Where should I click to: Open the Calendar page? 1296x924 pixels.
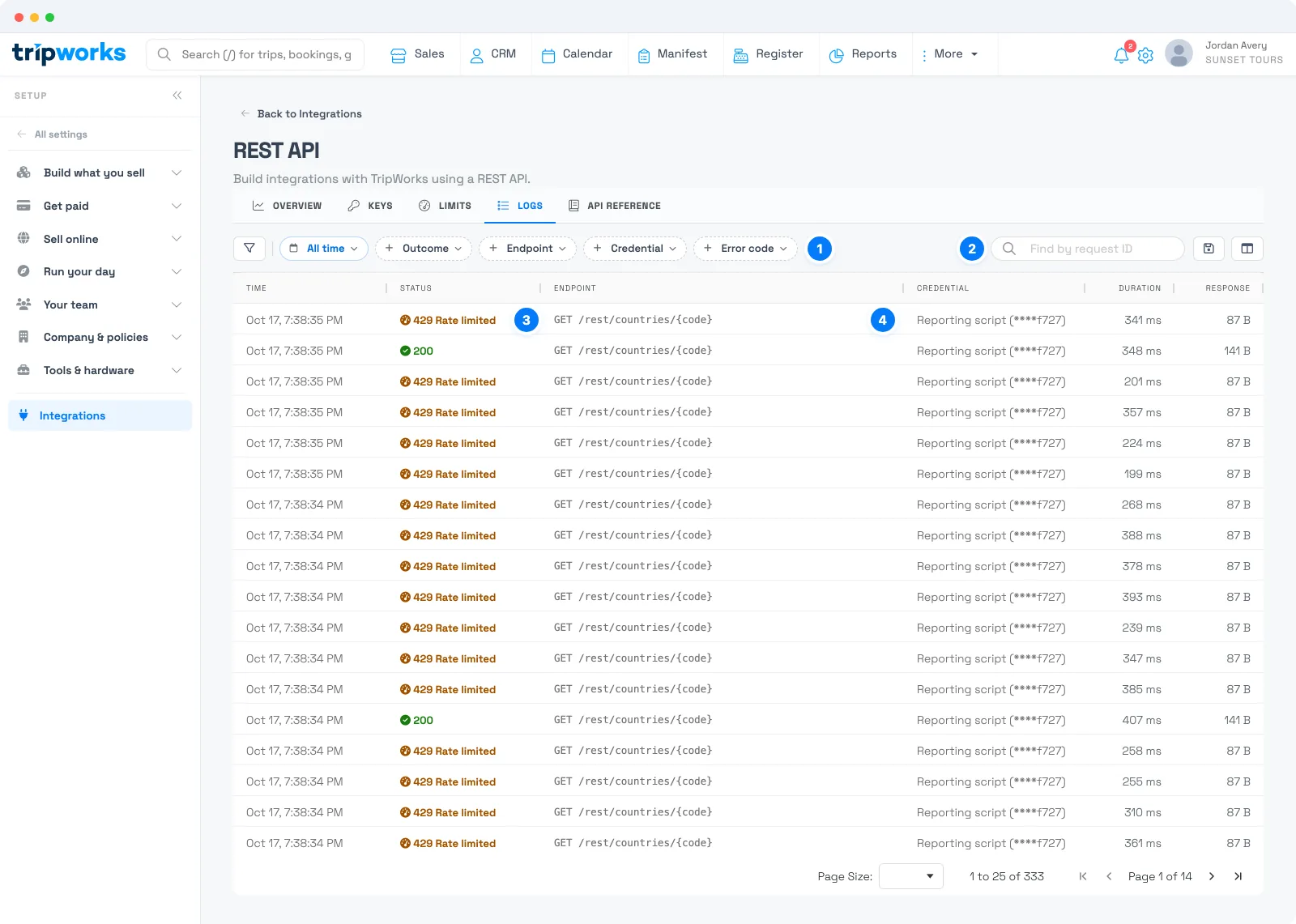click(x=578, y=54)
